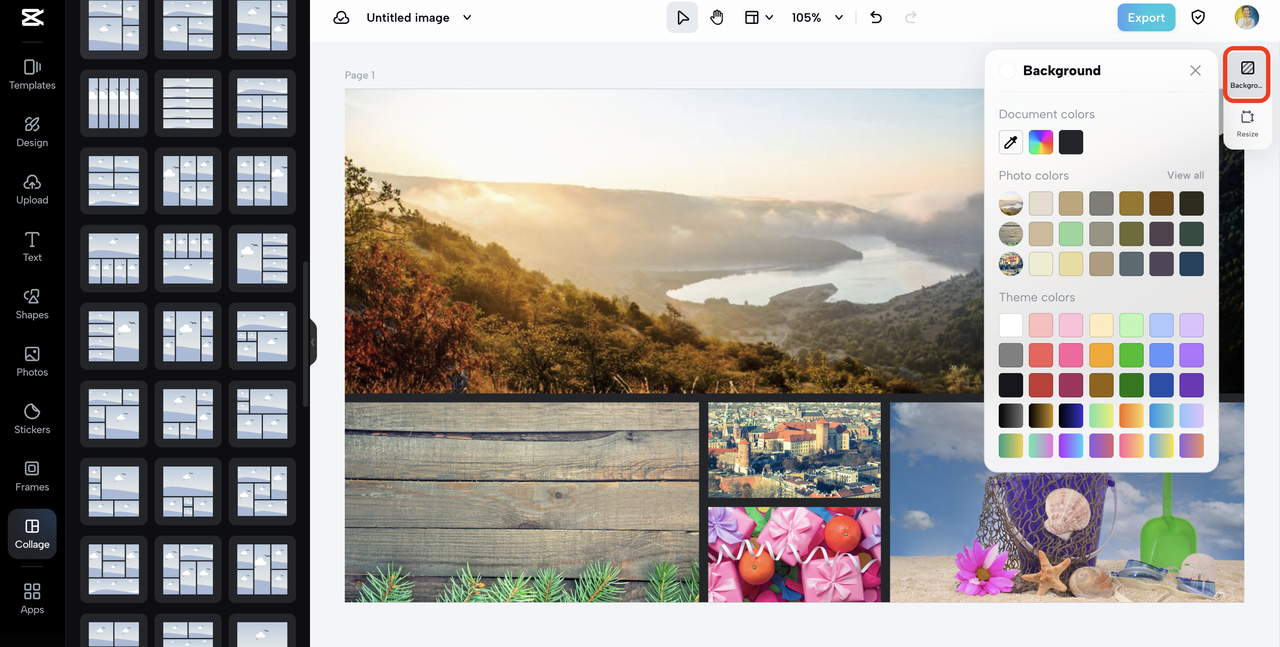Open the Design sidebar tab
The height and width of the screenshot is (647, 1280).
click(32, 131)
